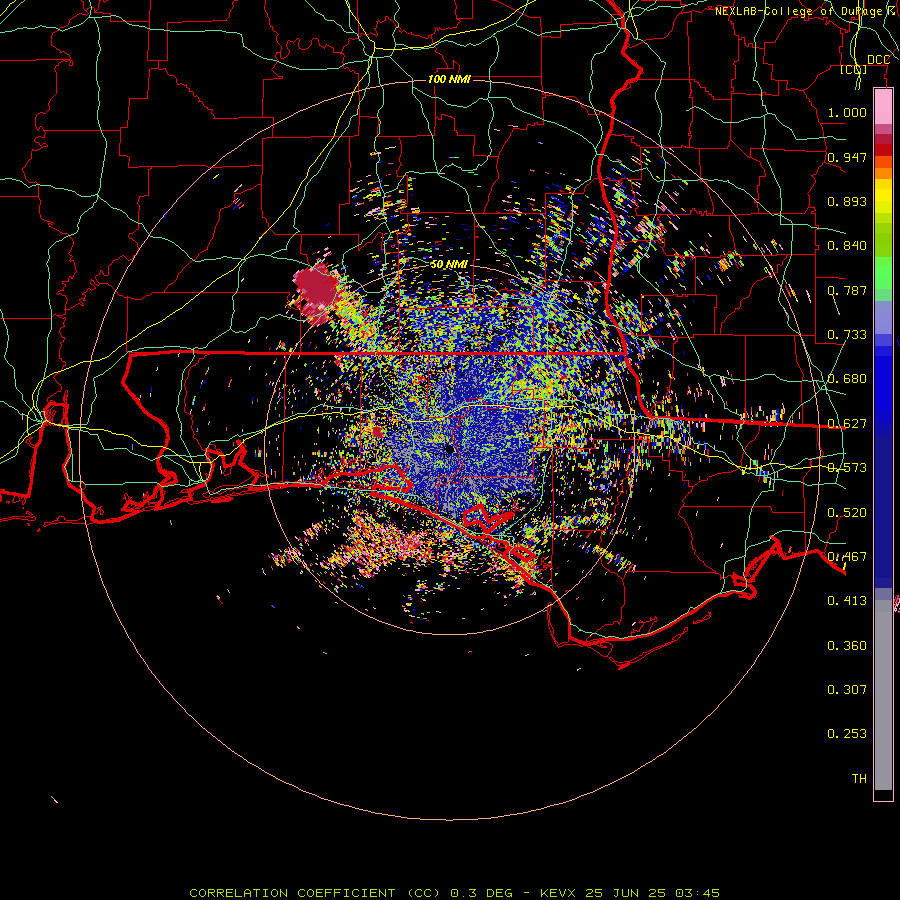900x900 pixels.
Task: Click the black radar site dot at center
Action: (x=449, y=449)
